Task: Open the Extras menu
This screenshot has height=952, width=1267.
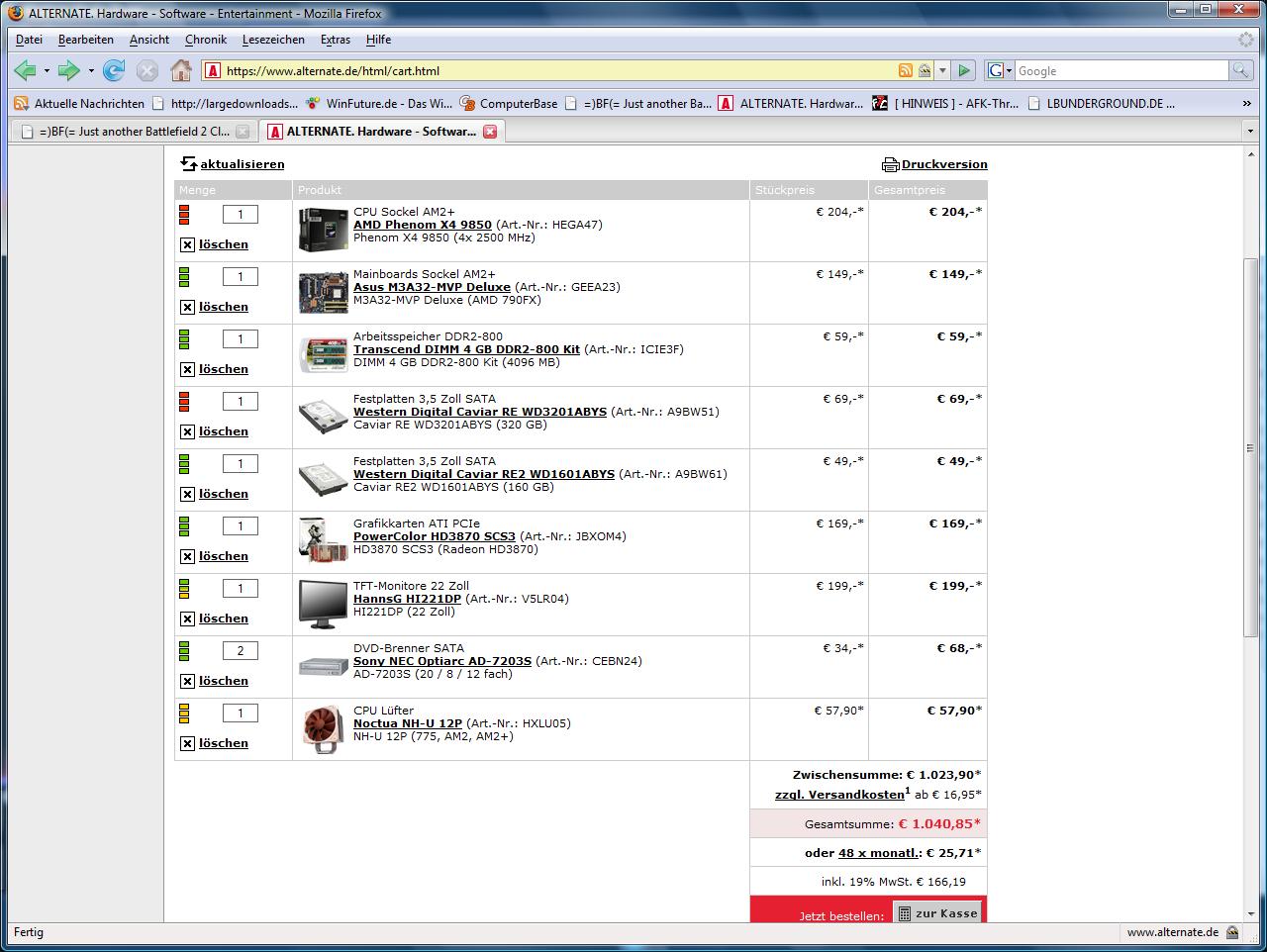Action: click(x=336, y=40)
